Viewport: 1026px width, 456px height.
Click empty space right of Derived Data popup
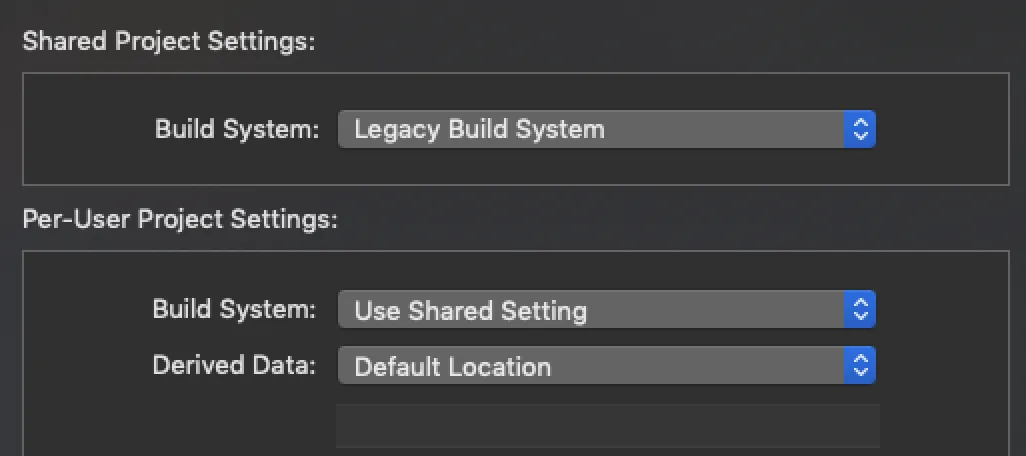(x=940, y=366)
